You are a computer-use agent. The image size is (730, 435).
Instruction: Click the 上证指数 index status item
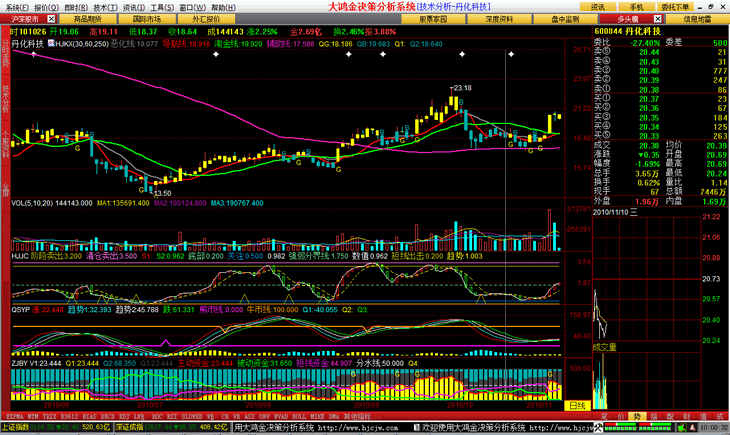[x=16, y=427]
